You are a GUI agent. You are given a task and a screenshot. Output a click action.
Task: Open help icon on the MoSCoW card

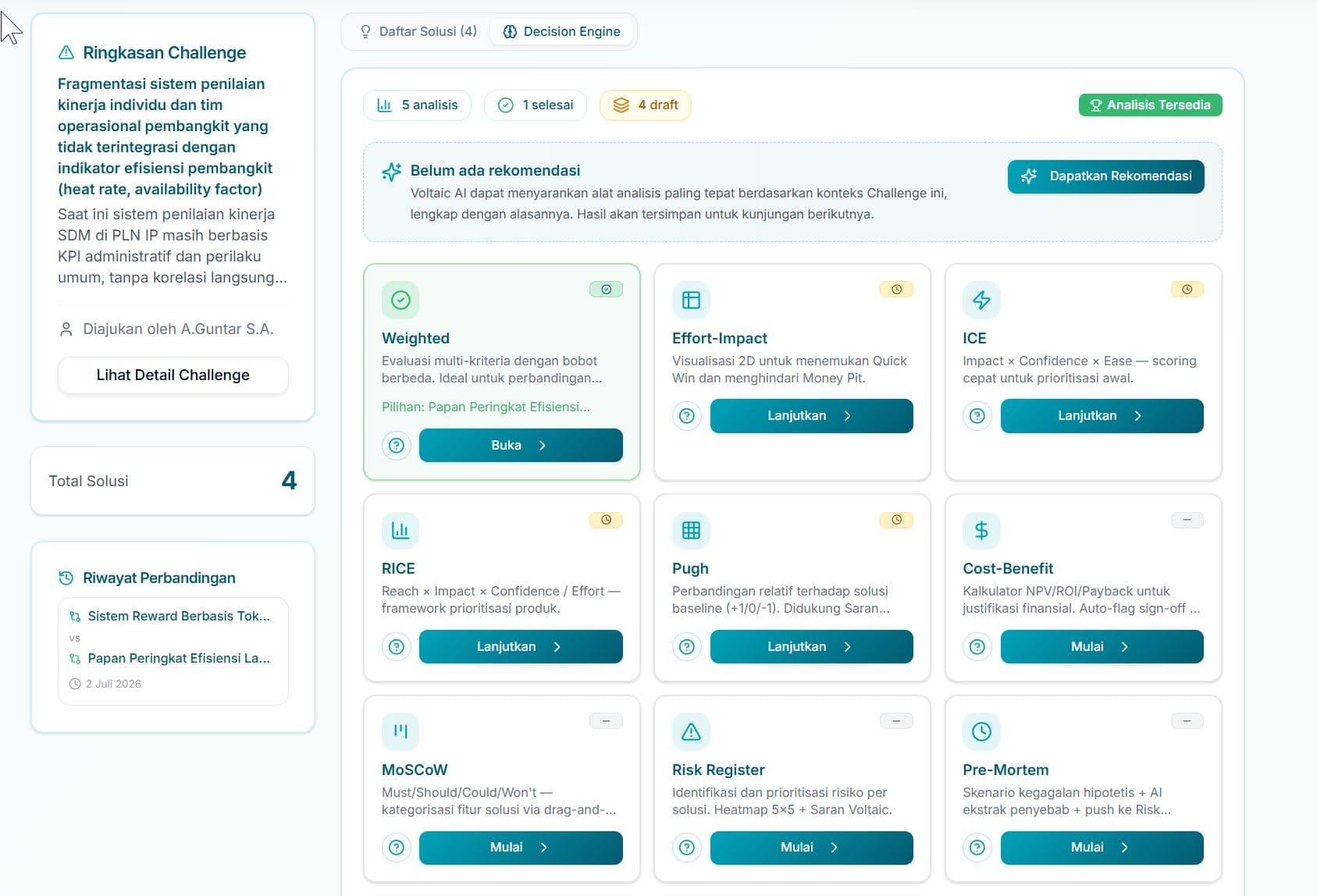coord(397,848)
